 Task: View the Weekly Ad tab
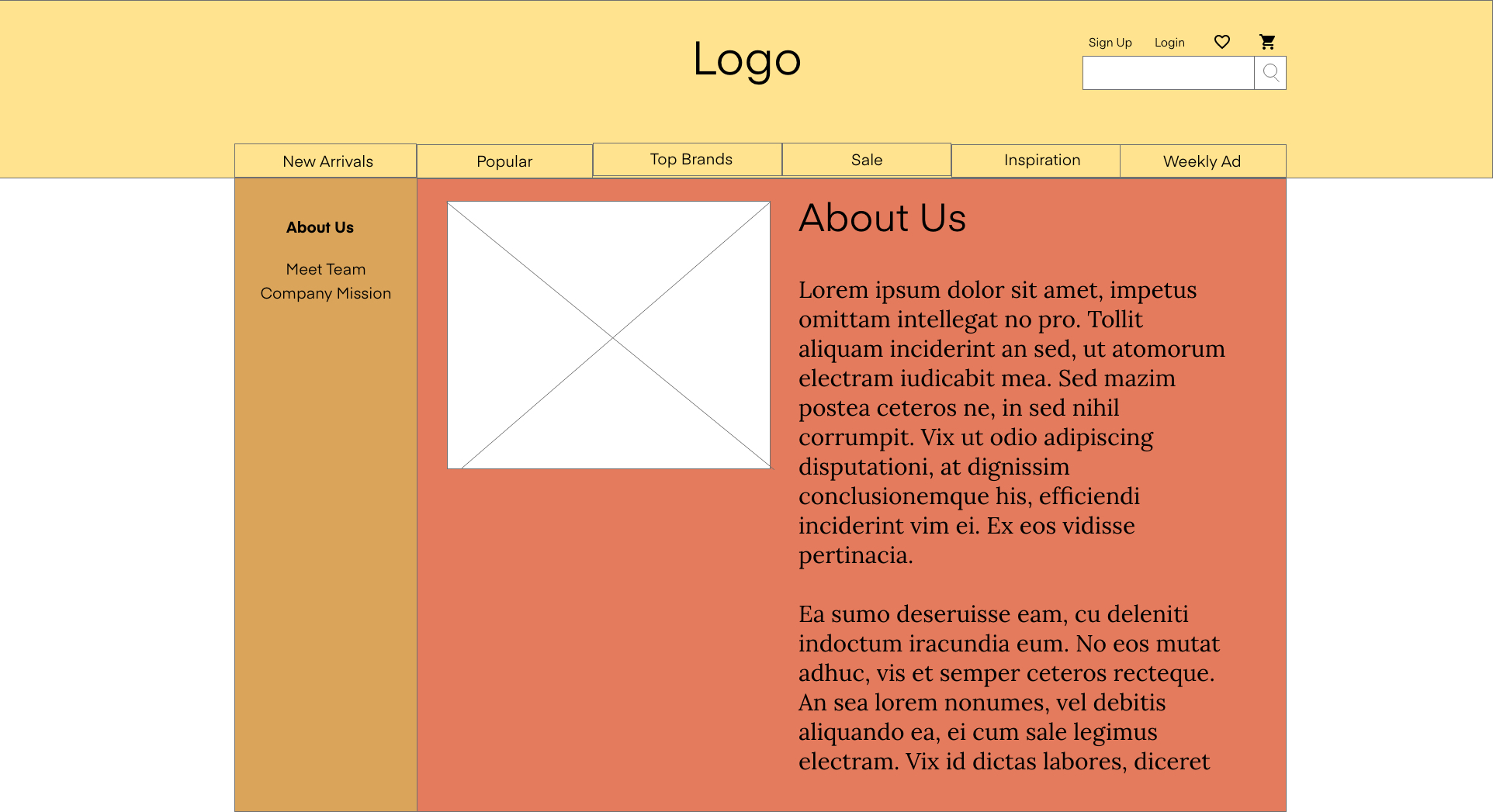pos(1201,161)
